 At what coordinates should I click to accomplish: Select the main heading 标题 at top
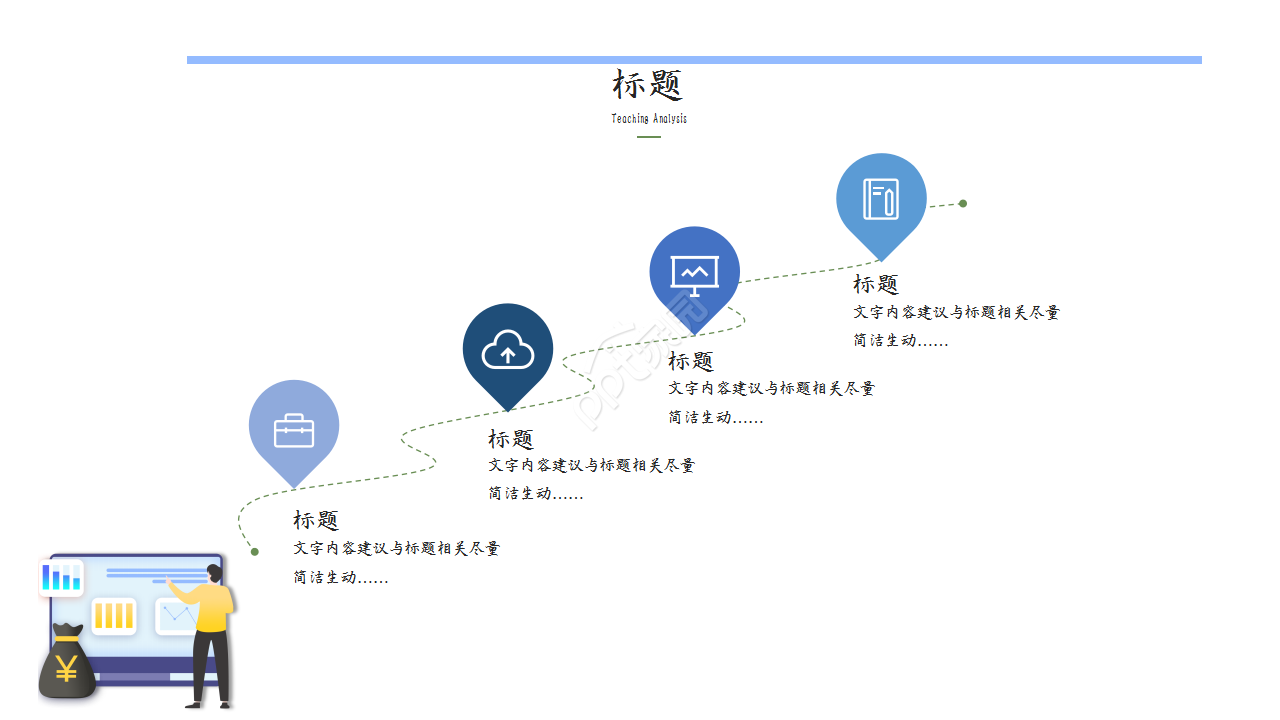(x=648, y=85)
